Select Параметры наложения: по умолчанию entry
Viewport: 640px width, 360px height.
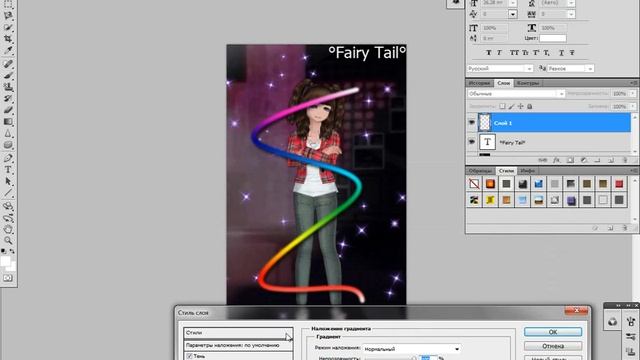[x=238, y=345]
